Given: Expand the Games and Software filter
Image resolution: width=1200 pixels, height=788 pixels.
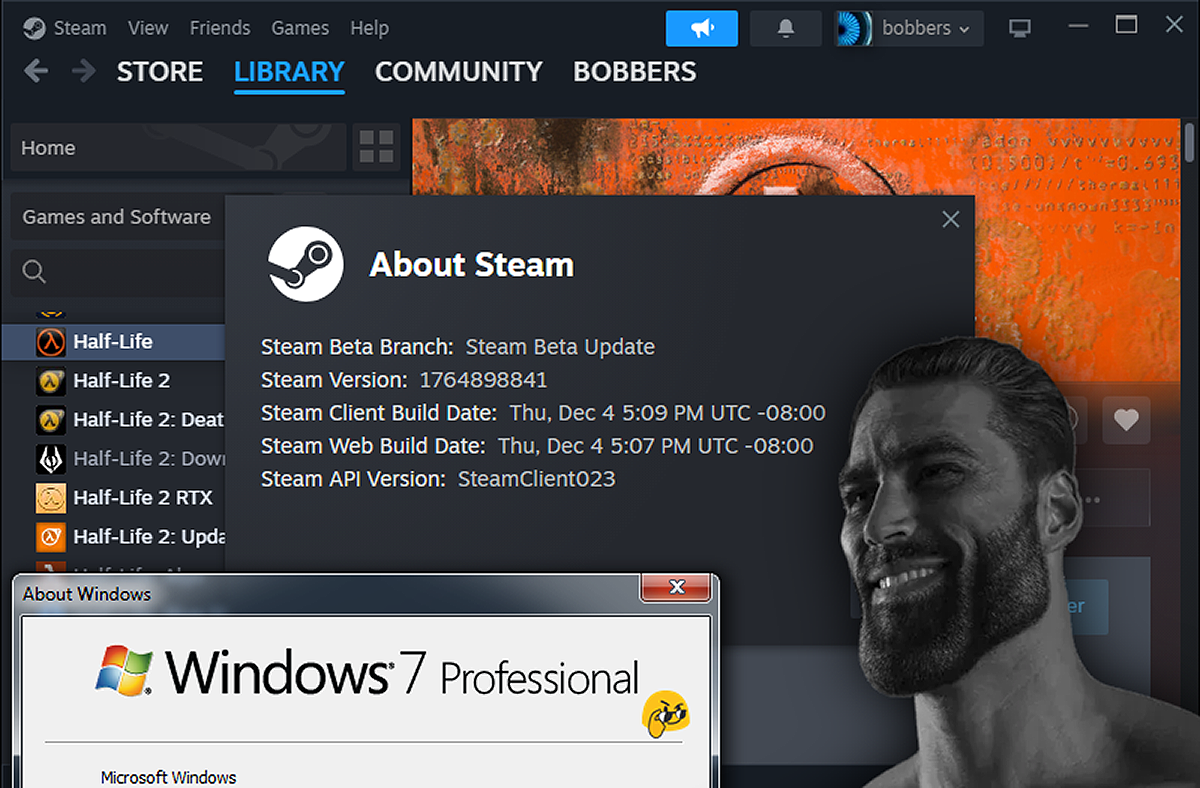Looking at the screenshot, I should 116,217.
